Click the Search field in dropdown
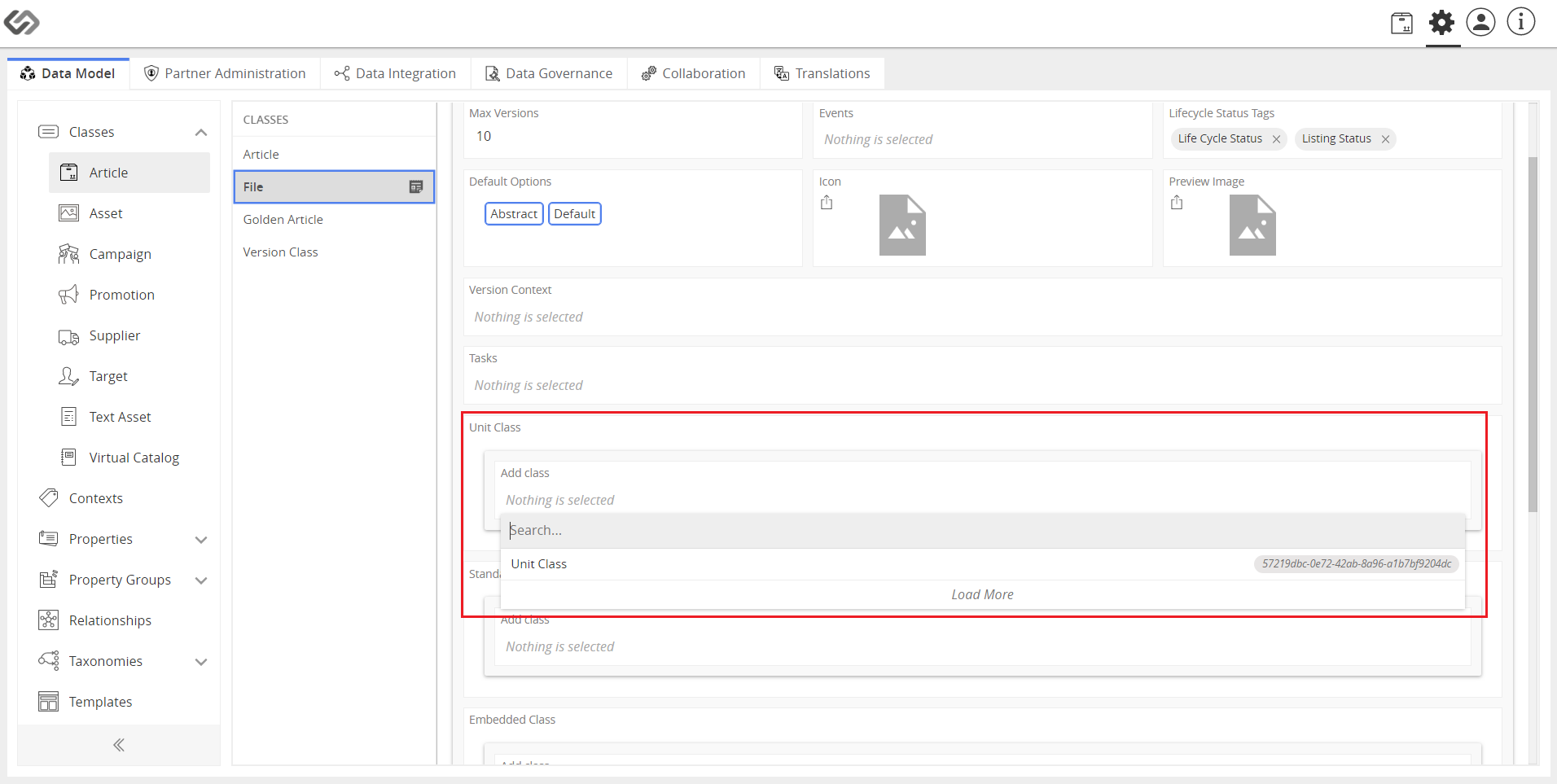 tap(982, 531)
